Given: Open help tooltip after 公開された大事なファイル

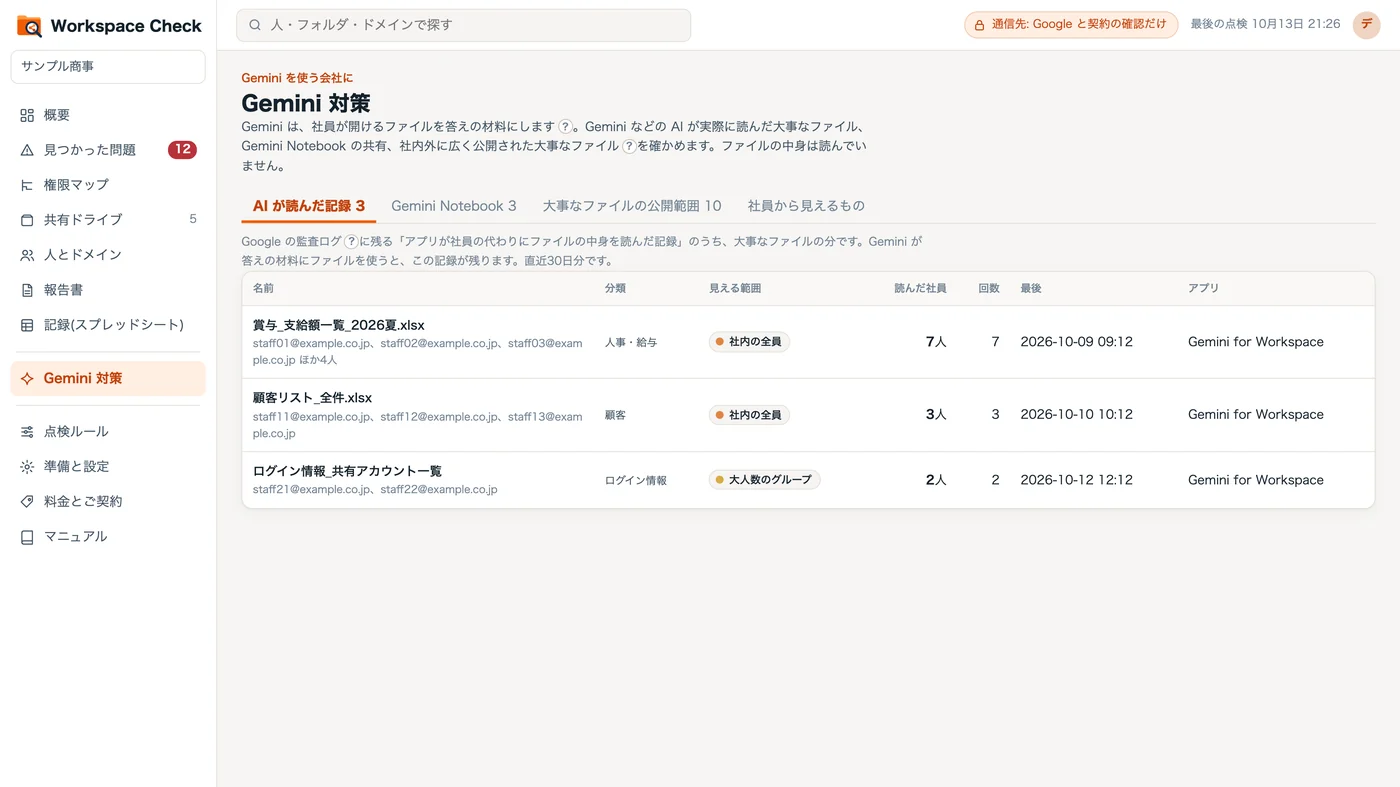Looking at the screenshot, I should 630,146.
